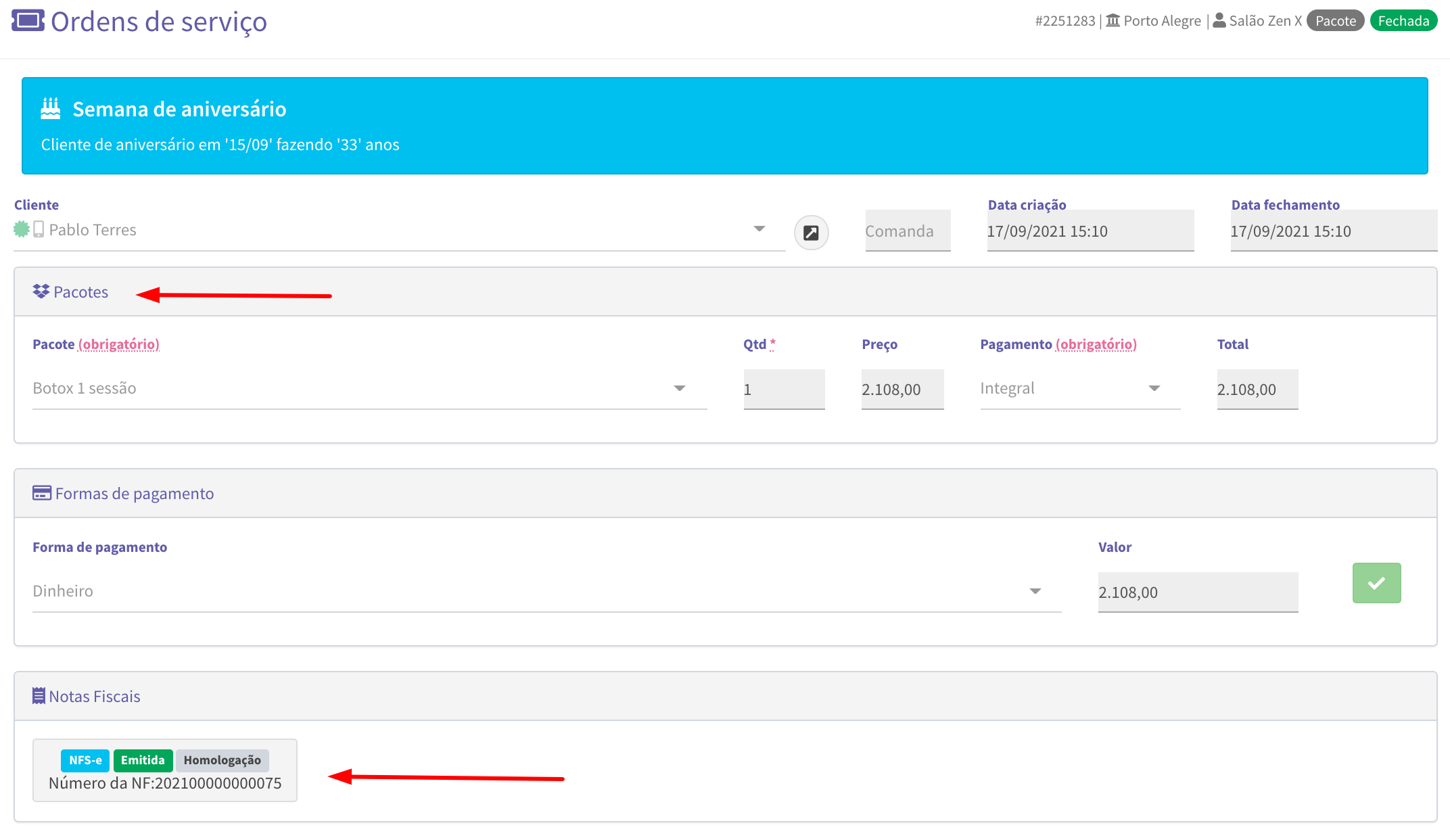Click the Fechada status badge

[1403, 21]
